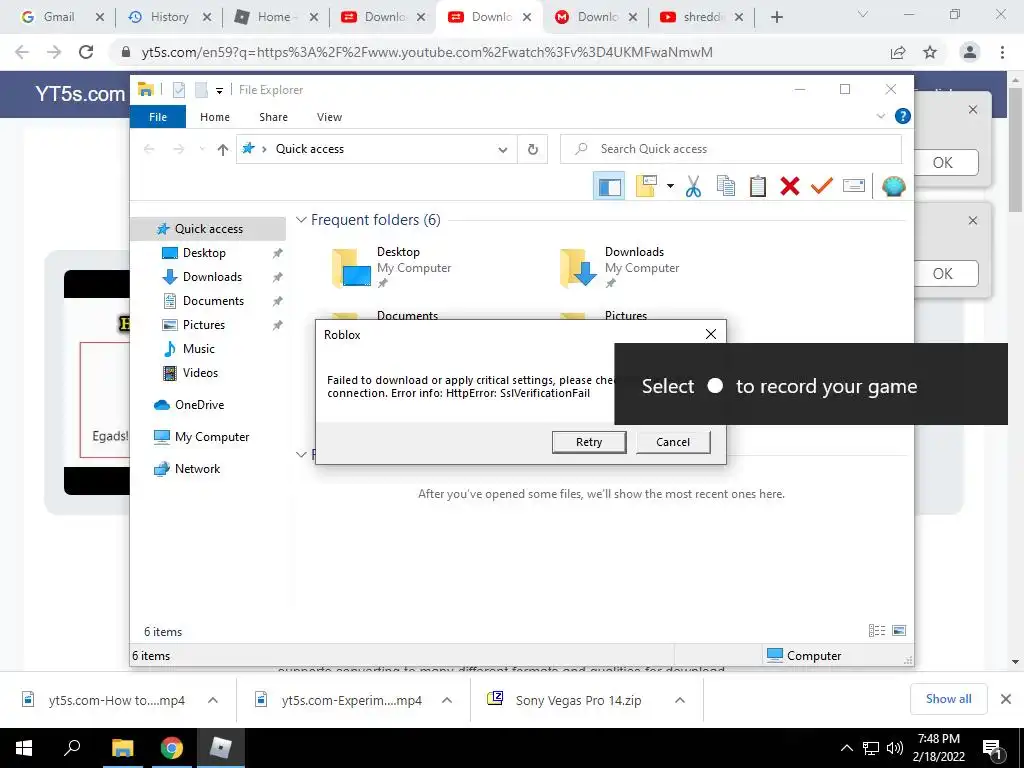Click the Copy toolbar icon
The image size is (1024, 768).
click(x=726, y=186)
